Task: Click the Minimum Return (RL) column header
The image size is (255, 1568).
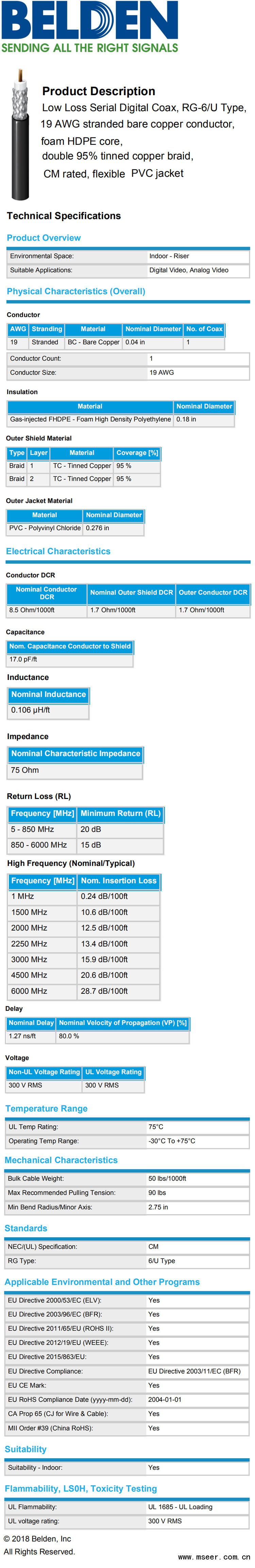Action: [120, 813]
